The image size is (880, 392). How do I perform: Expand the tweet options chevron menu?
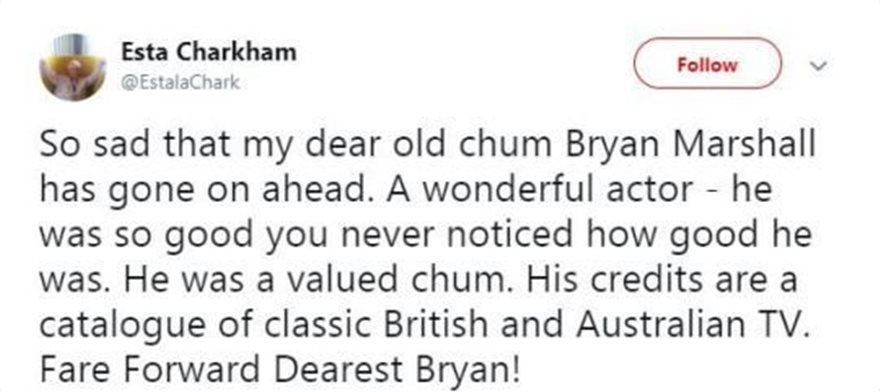tap(820, 66)
